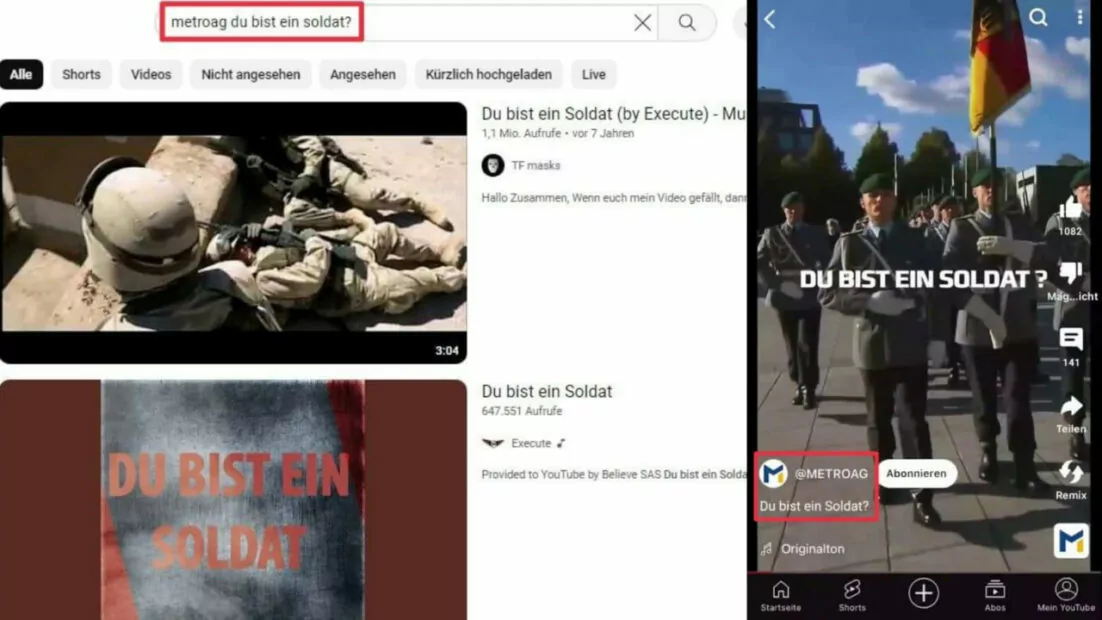The image size is (1102, 620).
Task: Subscribe with the Abonnieren button
Action: pos(916,474)
